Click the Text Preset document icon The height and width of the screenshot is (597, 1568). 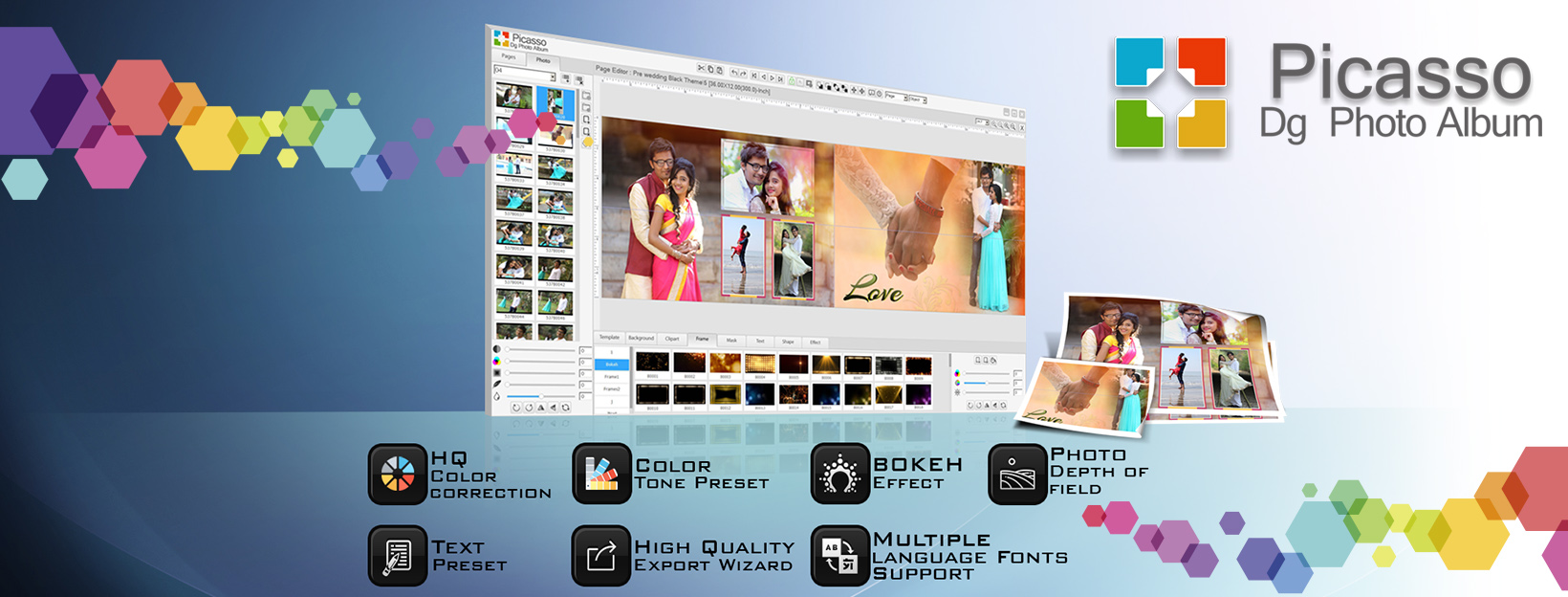point(398,556)
